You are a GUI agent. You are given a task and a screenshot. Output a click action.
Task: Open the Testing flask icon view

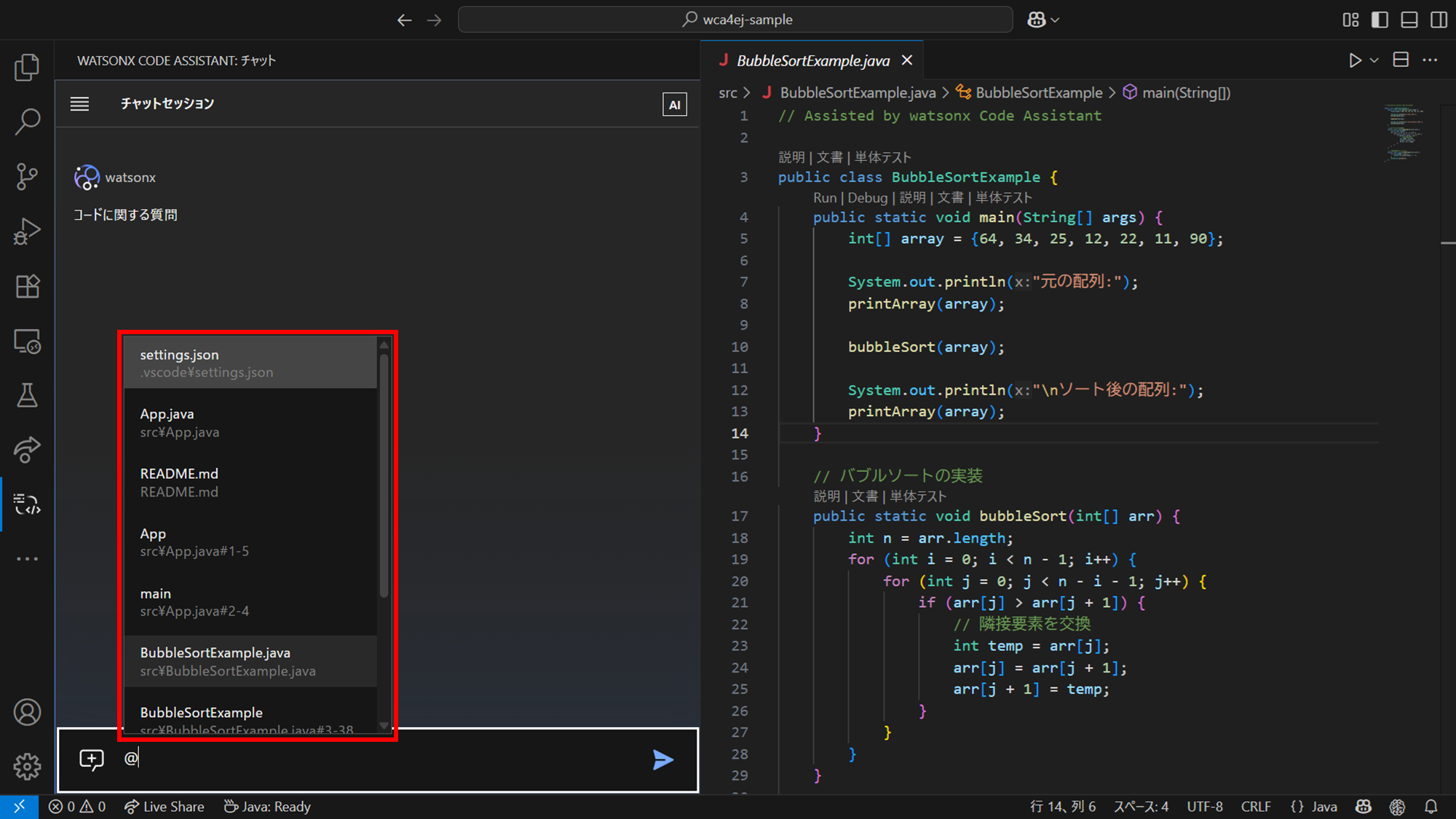[27, 395]
